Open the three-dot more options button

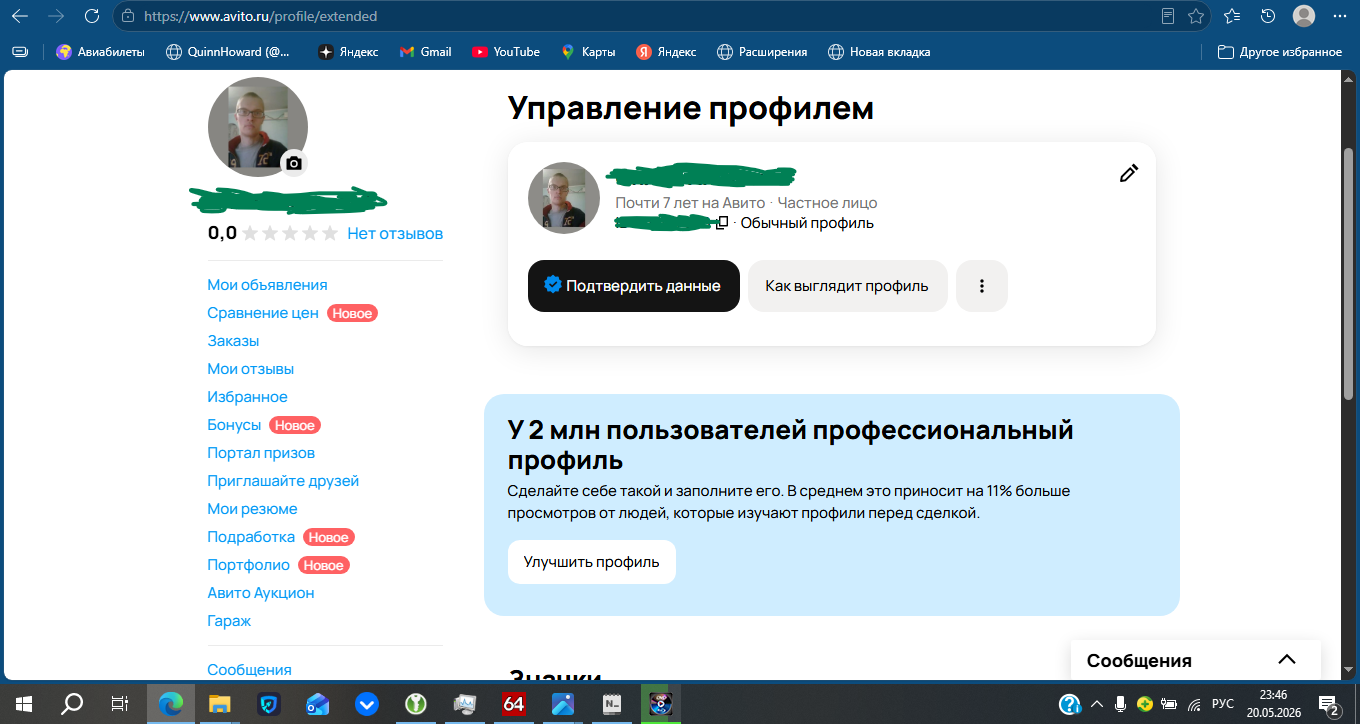[x=982, y=286]
